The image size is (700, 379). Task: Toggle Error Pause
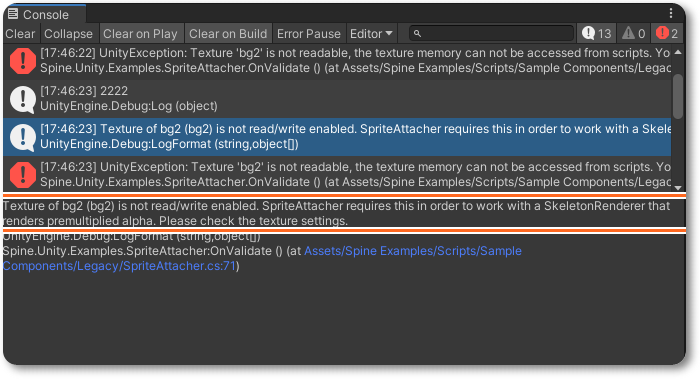[308, 33]
